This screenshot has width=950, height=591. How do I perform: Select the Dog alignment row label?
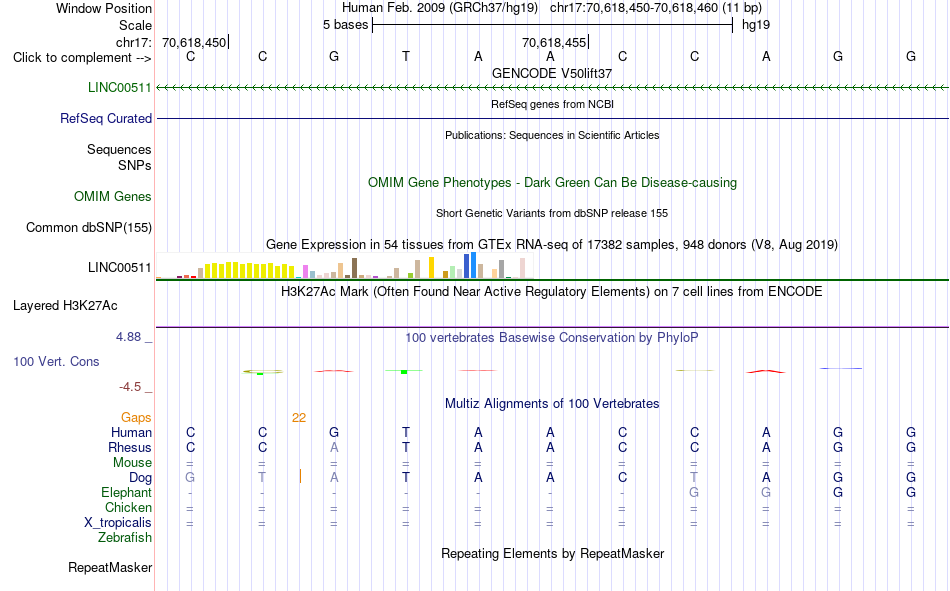(x=140, y=478)
